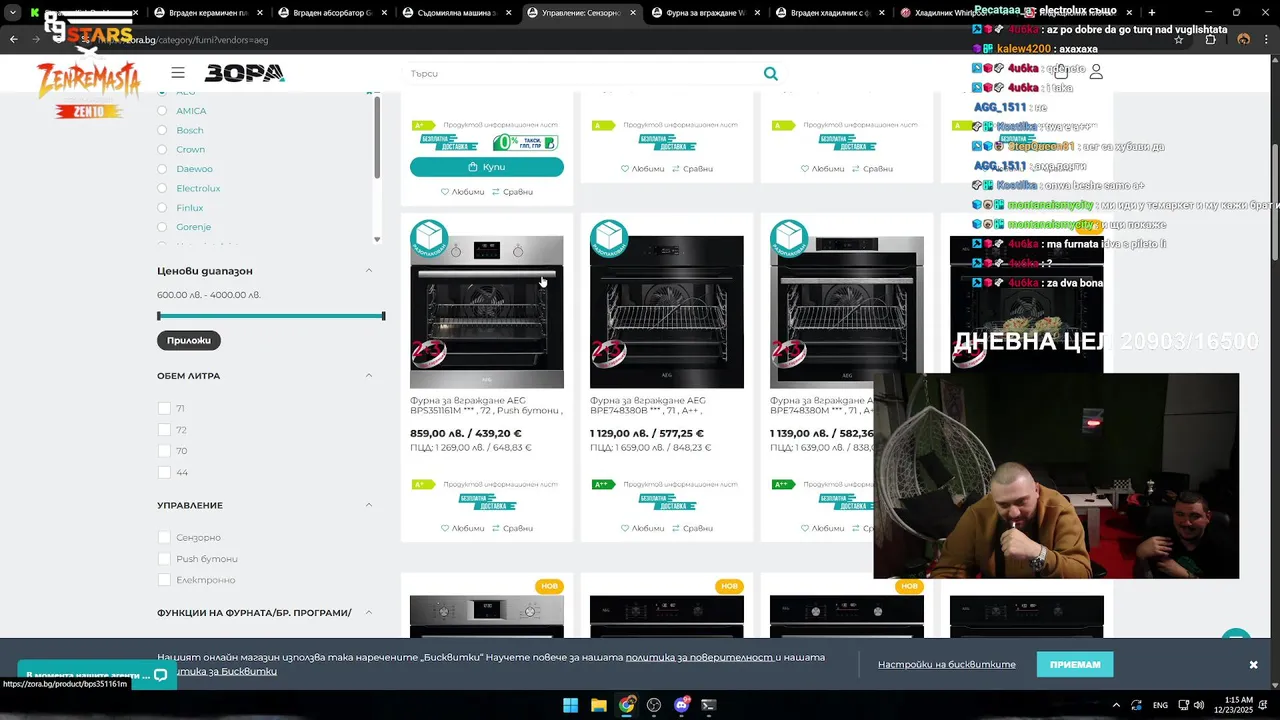Open File Explorer from the taskbar
The width and height of the screenshot is (1280, 720).
coord(598,705)
